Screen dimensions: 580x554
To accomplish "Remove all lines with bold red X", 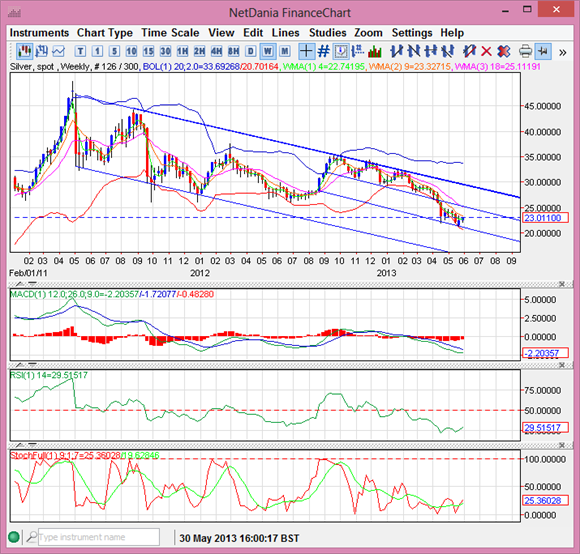I will point(503,51).
